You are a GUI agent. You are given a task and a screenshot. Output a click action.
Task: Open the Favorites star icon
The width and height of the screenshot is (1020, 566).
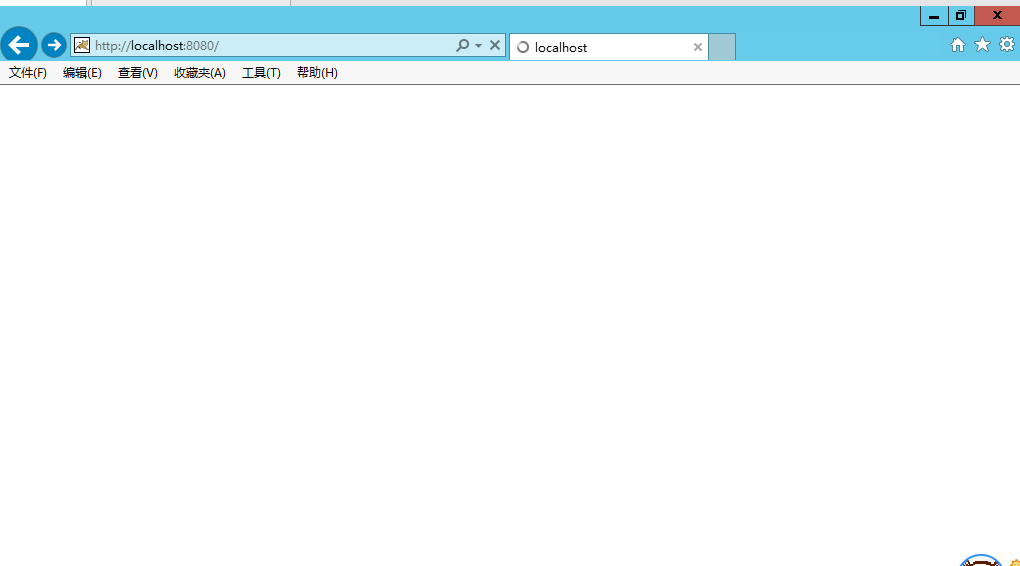click(x=982, y=45)
